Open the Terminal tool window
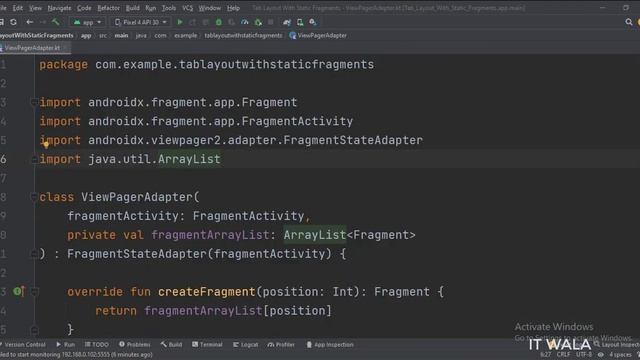This screenshot has width=640, height=360. tap(207, 345)
